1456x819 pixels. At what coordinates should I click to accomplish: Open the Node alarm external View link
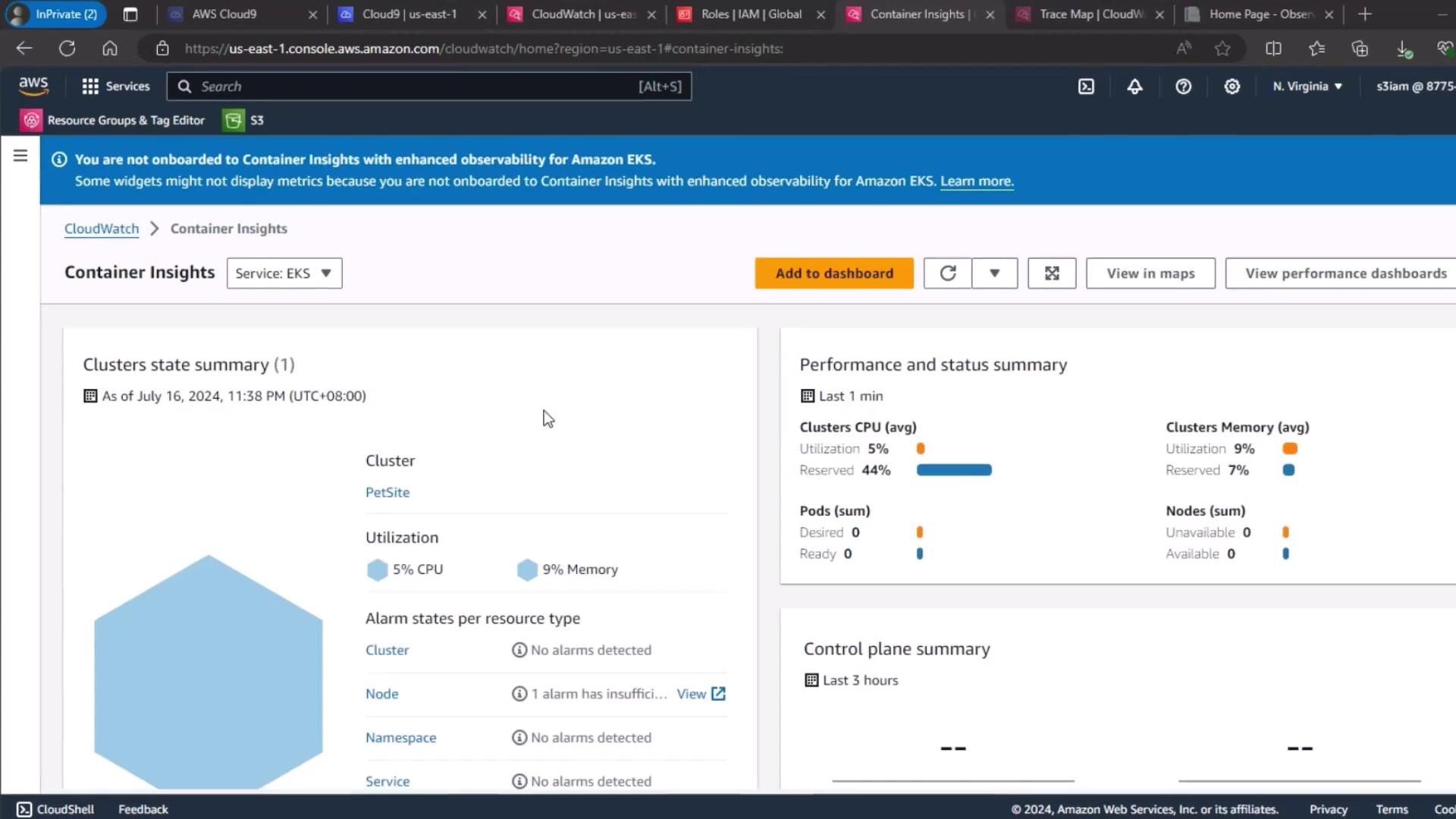(x=701, y=694)
